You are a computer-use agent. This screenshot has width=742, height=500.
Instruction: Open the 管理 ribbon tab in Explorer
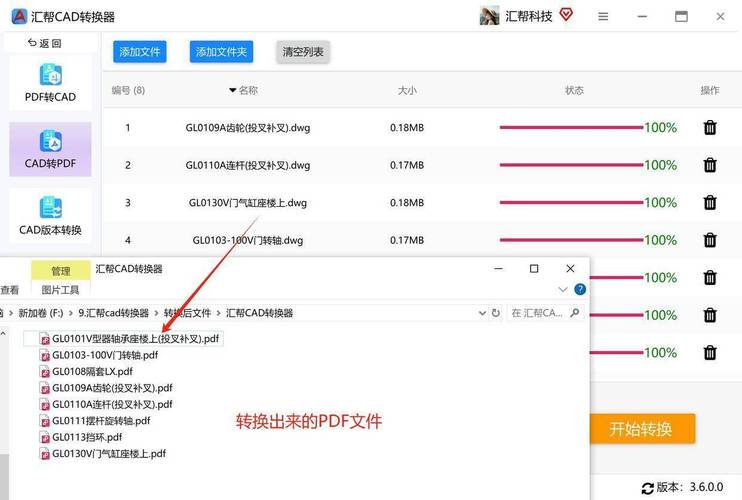[61, 271]
